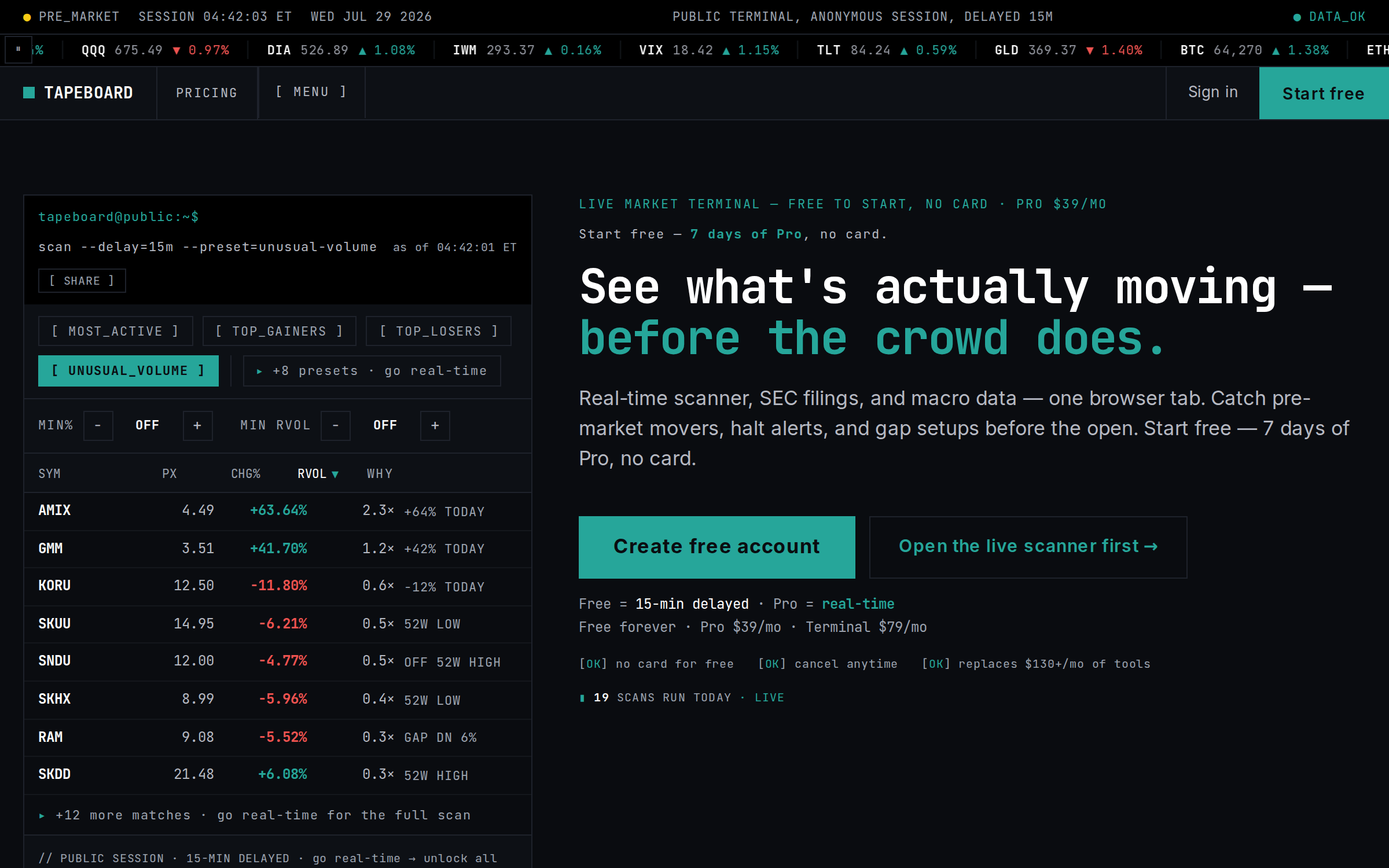
Task: Select the TOP_LOSERS preset tab
Action: click(x=439, y=331)
